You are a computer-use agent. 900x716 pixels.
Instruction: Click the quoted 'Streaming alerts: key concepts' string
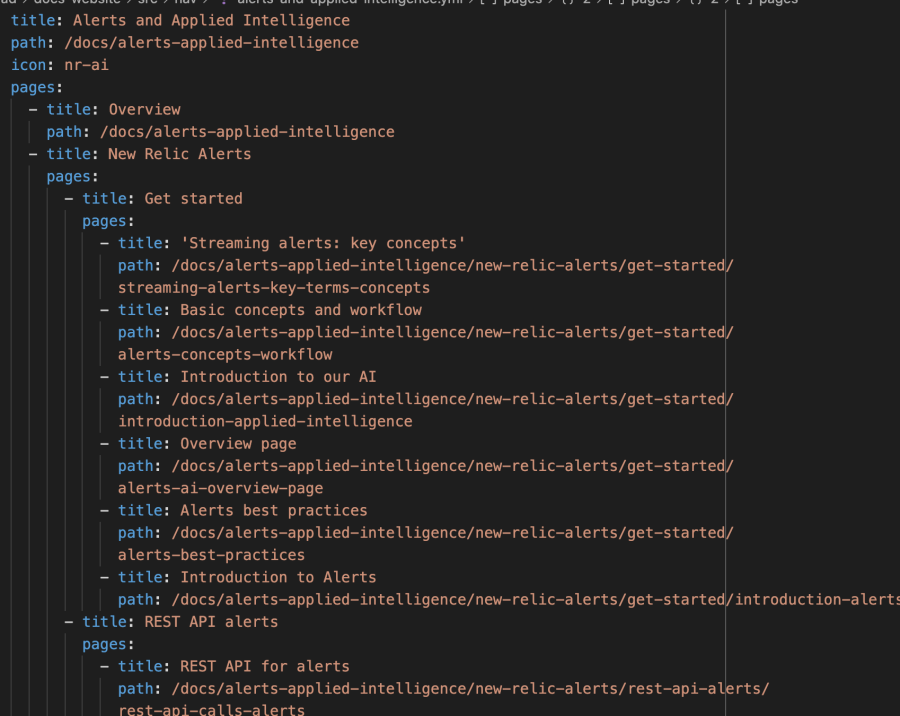pyautogui.click(x=323, y=243)
